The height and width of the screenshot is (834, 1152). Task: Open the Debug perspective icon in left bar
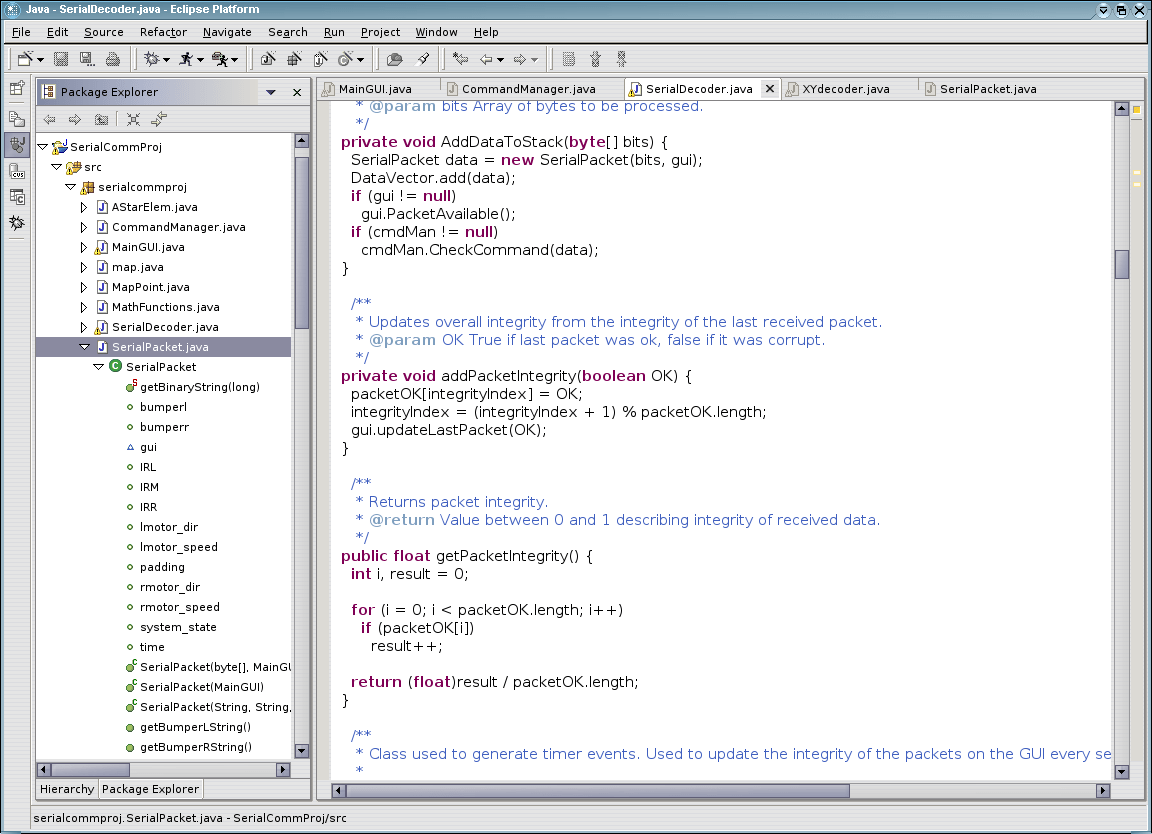[x=17, y=223]
